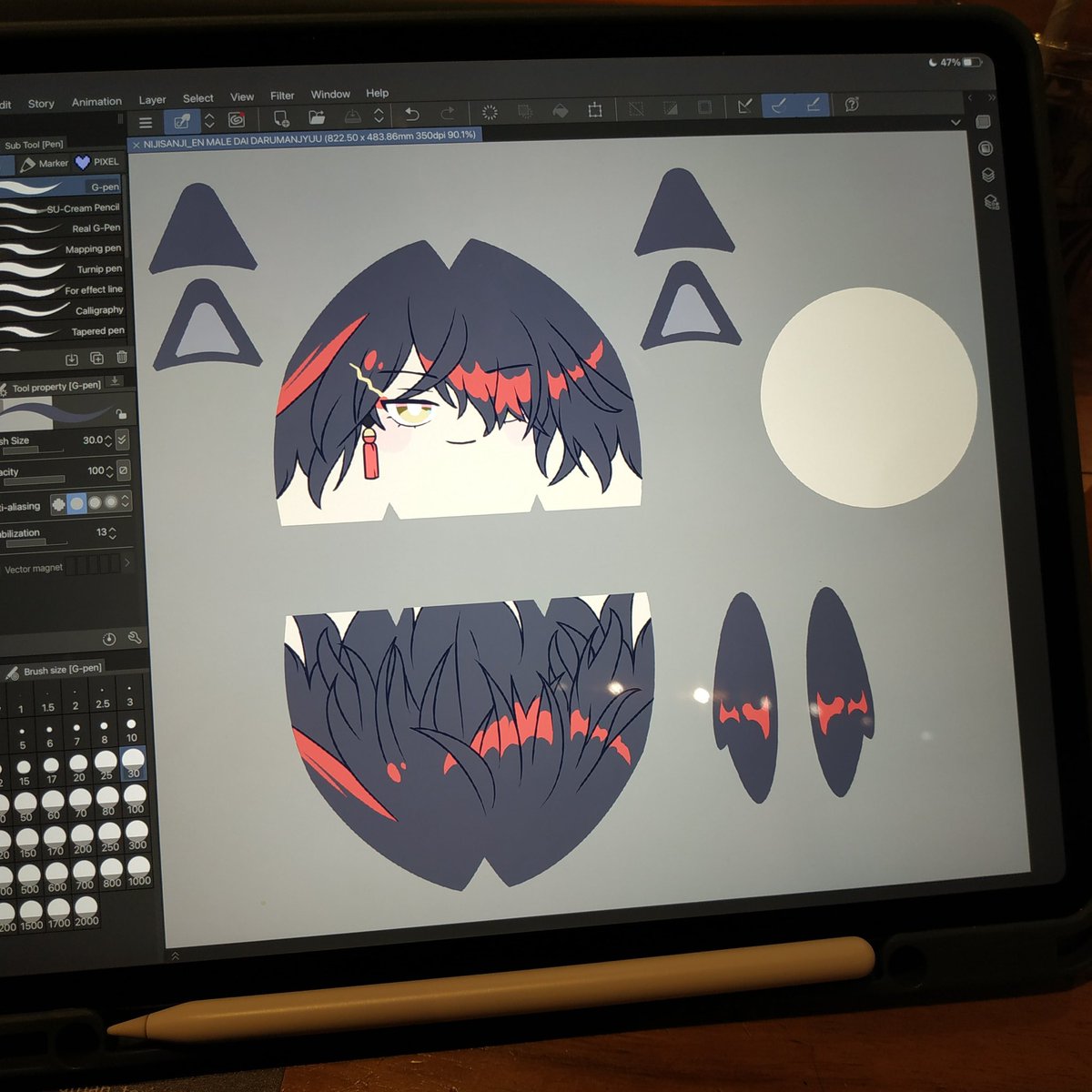Expand the save options arrows beside Save icon
1092x1092 pixels.
click(x=379, y=116)
